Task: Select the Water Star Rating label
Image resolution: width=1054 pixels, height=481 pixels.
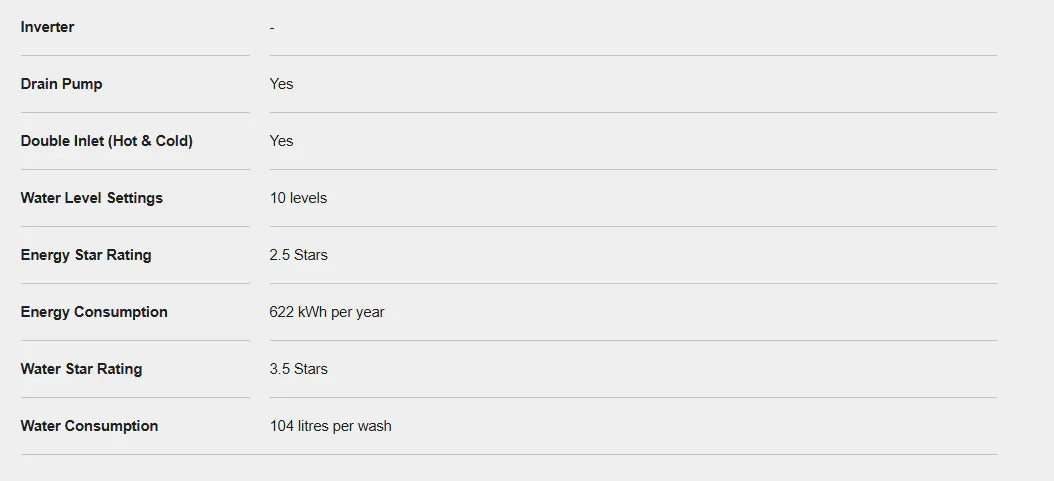Action: 81,369
